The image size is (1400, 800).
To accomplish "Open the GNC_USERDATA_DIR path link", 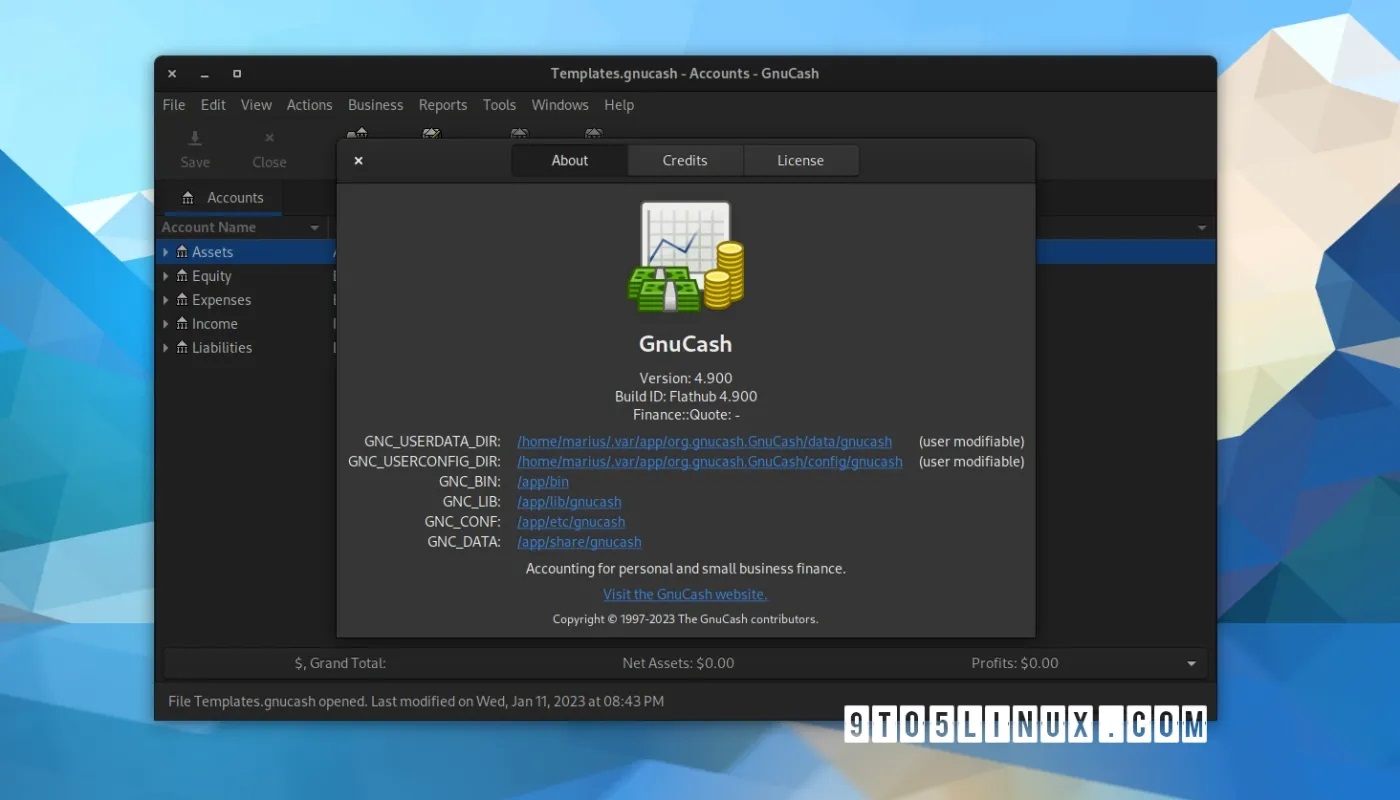I will (x=704, y=442).
